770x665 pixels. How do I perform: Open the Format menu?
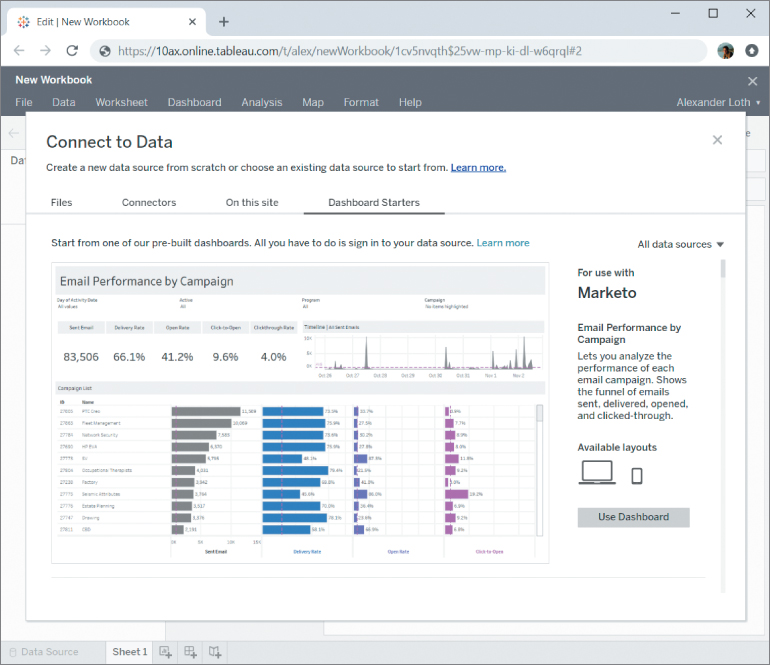tap(361, 102)
